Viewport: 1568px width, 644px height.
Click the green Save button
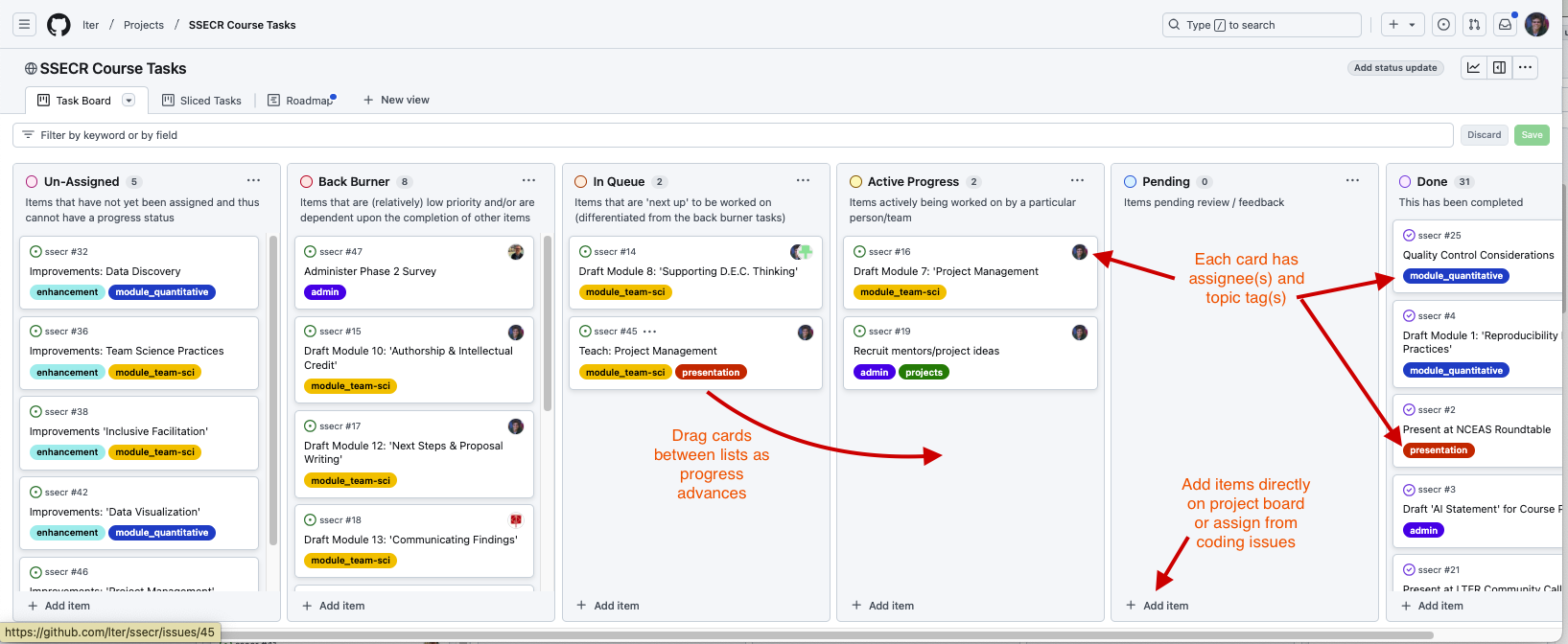coord(1532,135)
